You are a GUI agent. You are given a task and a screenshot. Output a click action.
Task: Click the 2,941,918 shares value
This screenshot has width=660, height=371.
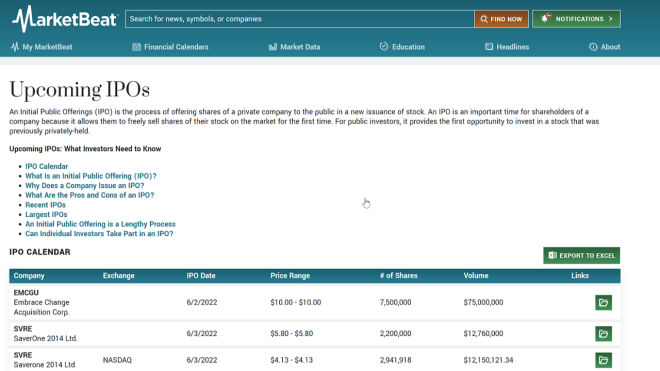(395, 360)
